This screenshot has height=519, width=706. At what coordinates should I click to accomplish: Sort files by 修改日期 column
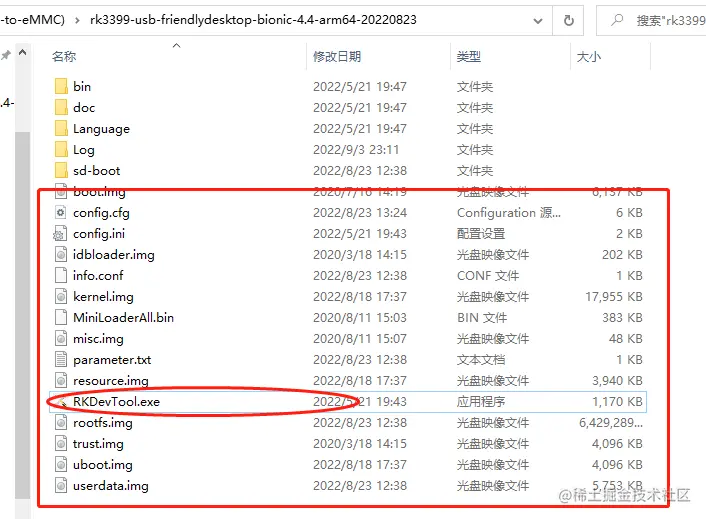[337, 56]
